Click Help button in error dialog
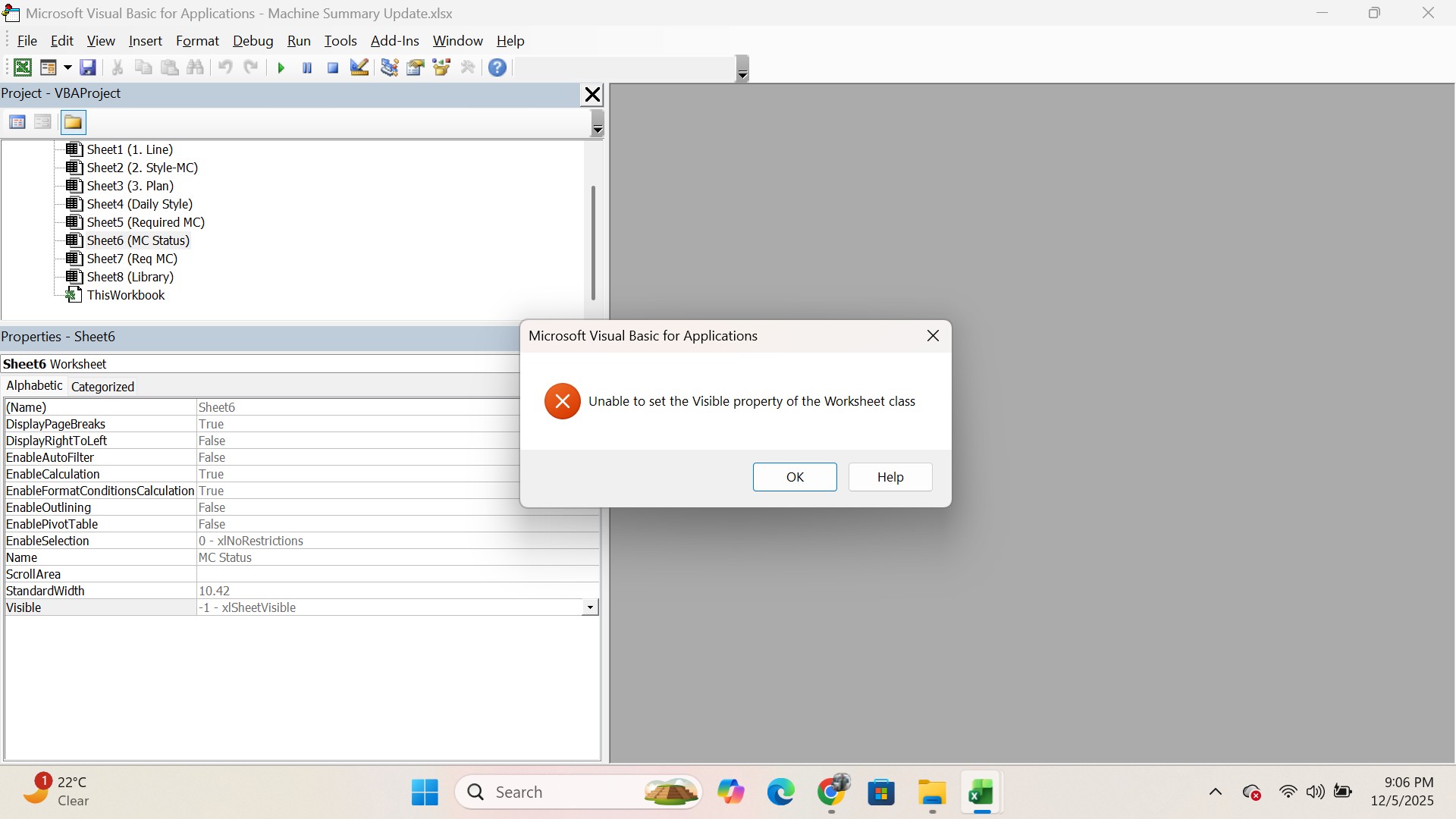This screenshot has width=1456, height=819. pos(890,477)
